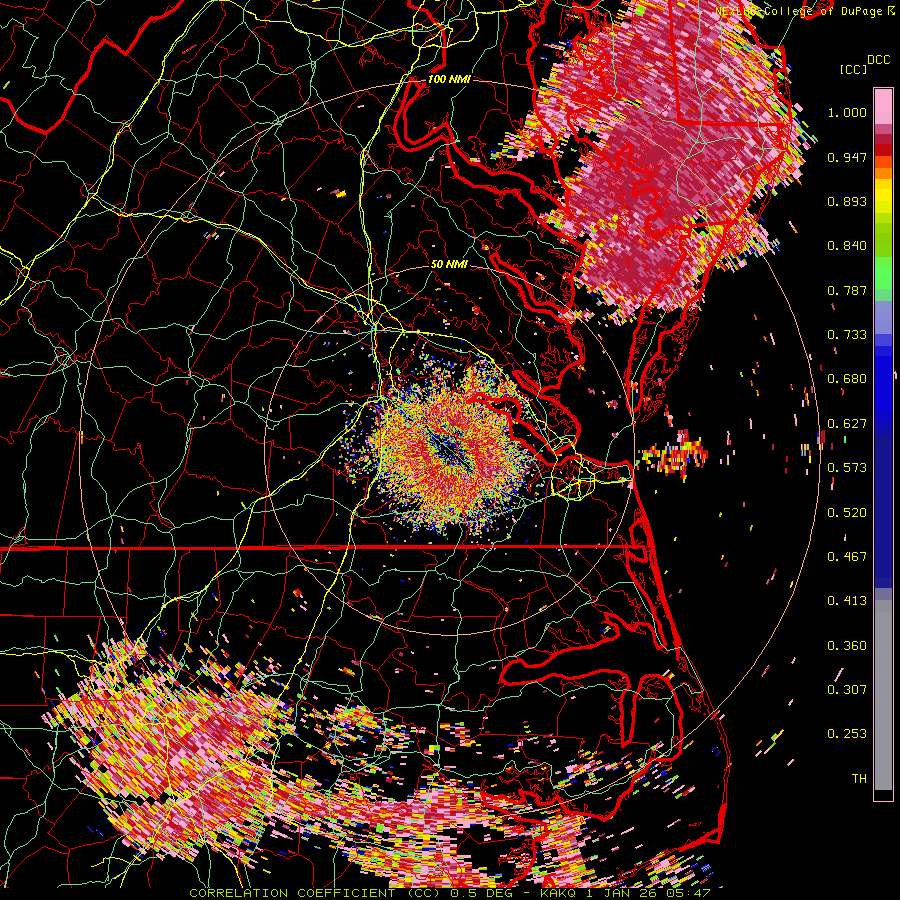Click the 0.520 legend value

(x=847, y=513)
